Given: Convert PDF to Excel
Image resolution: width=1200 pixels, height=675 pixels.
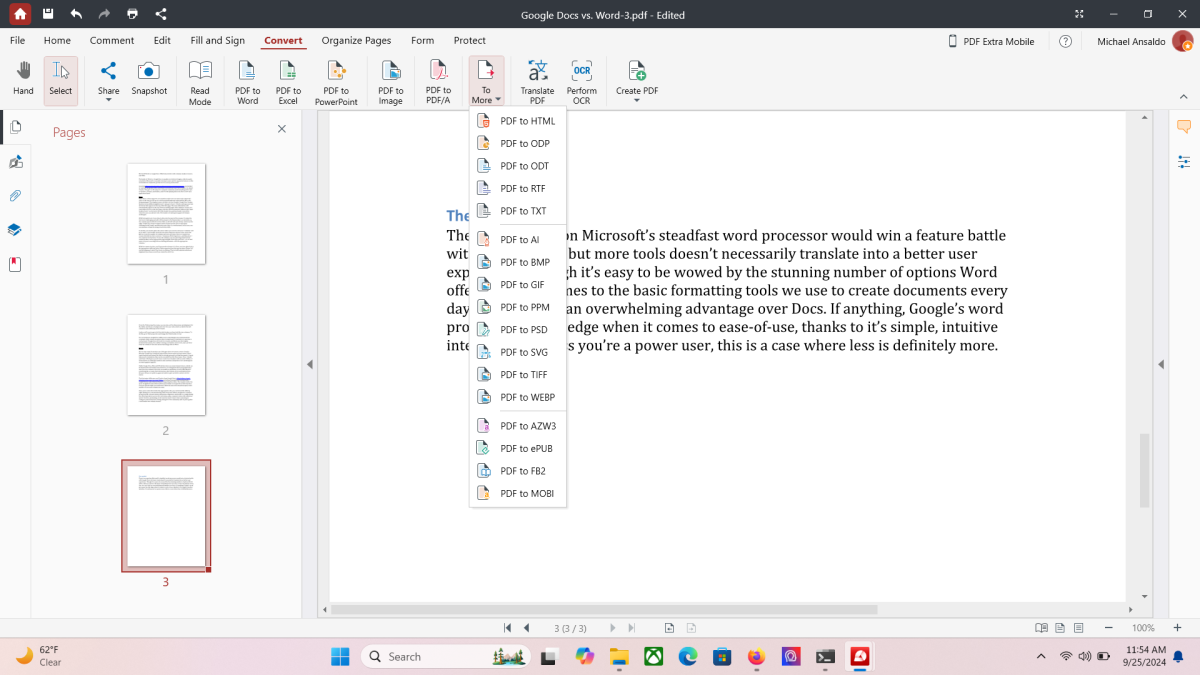Looking at the screenshot, I should pos(288,82).
